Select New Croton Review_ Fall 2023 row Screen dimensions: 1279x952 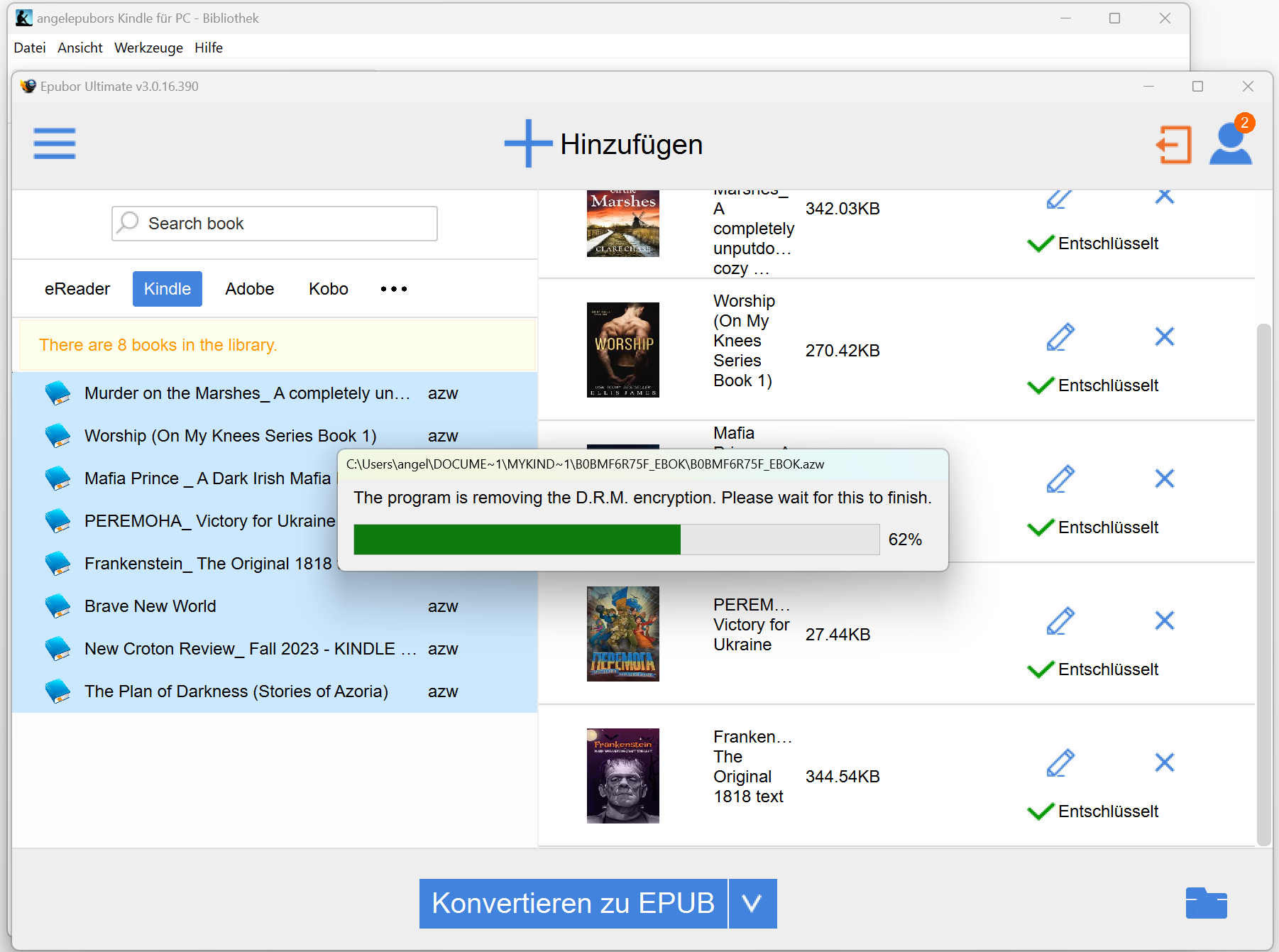tap(275, 649)
